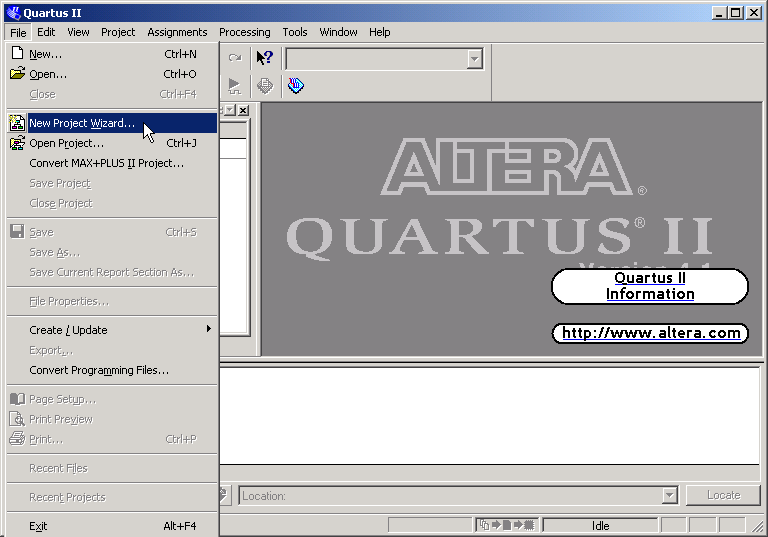Screen dimensions: 768x537
Task: Click the start simulation waveform icon
Action: (235, 86)
